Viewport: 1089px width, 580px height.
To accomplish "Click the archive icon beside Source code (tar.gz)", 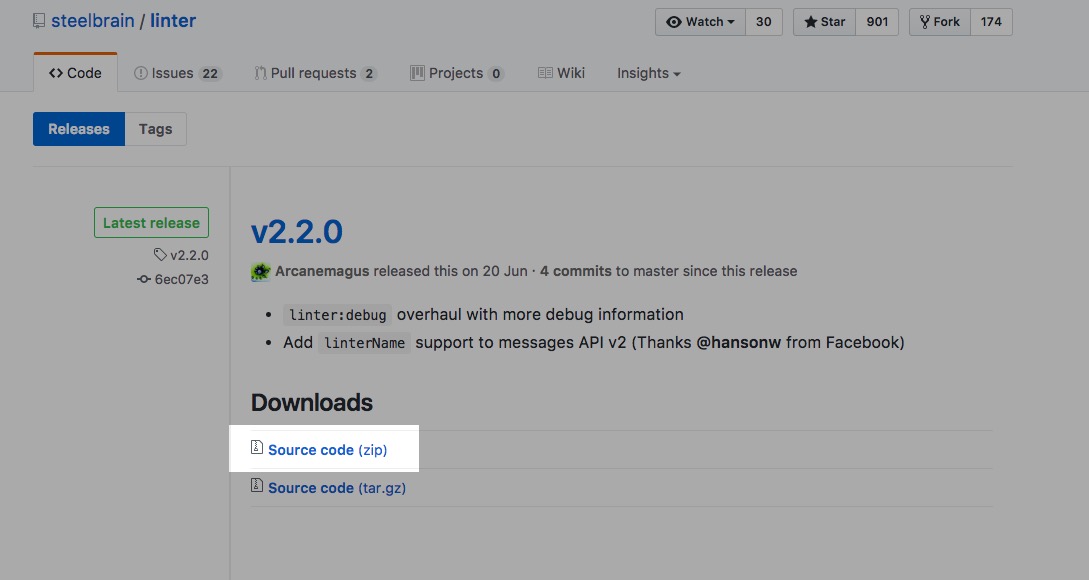I will (257, 487).
